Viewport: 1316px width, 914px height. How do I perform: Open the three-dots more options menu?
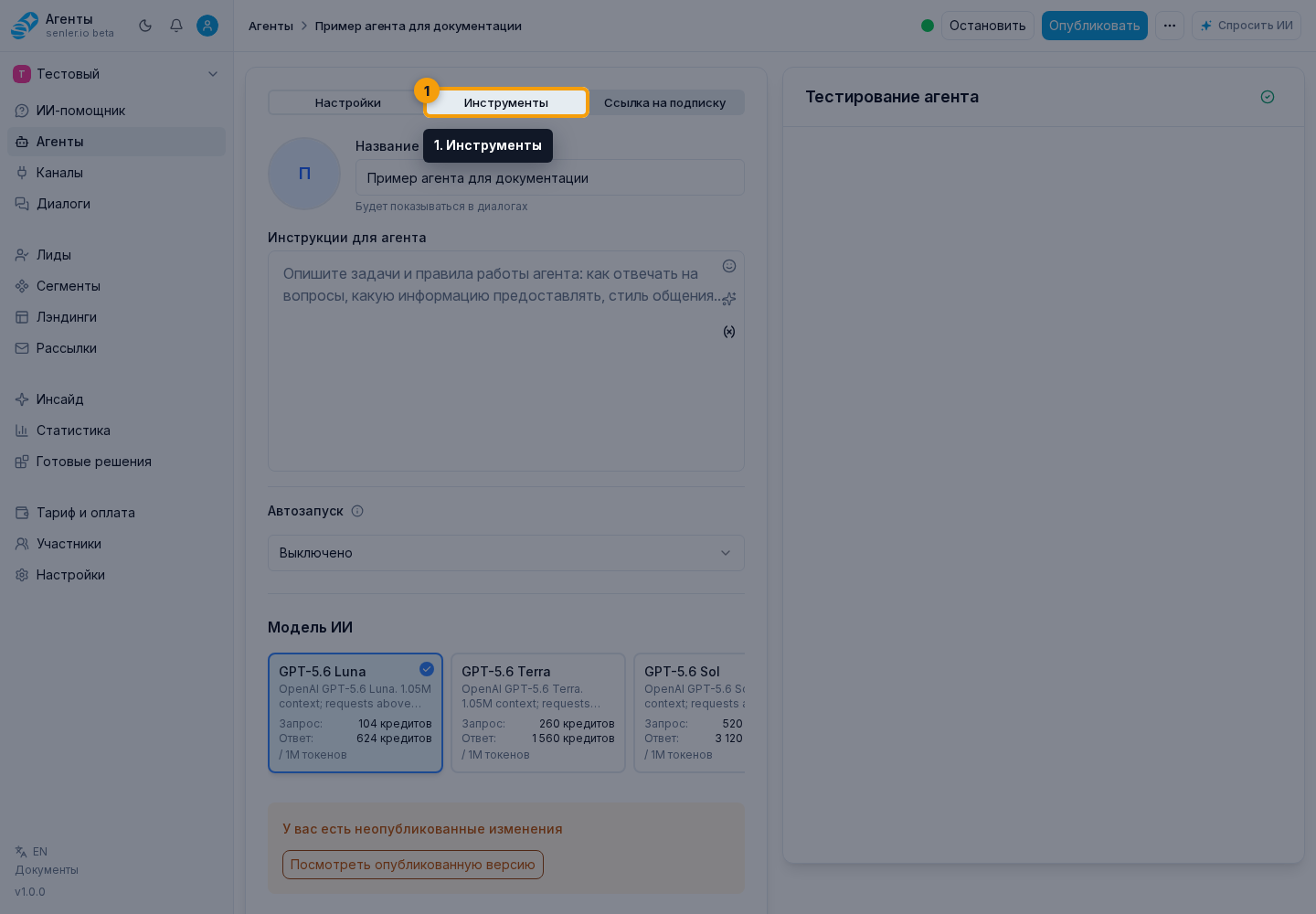pyautogui.click(x=1170, y=26)
